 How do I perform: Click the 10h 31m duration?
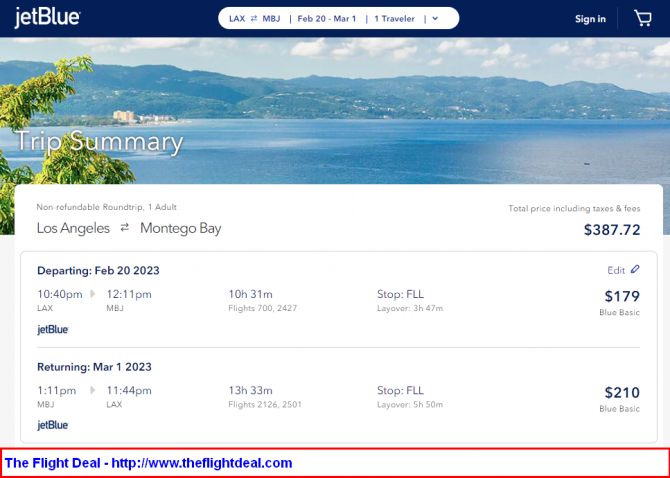pos(250,294)
